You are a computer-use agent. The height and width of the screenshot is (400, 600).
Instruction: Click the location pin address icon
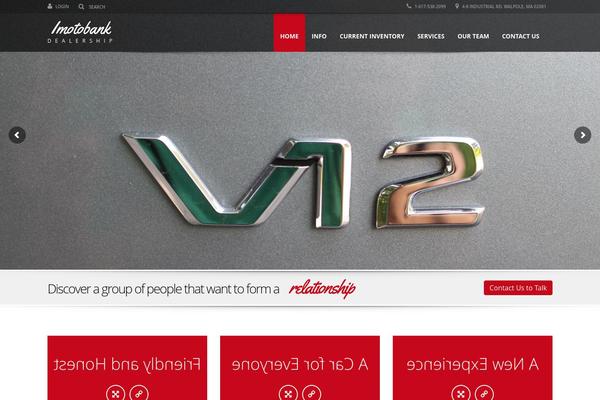click(457, 6)
